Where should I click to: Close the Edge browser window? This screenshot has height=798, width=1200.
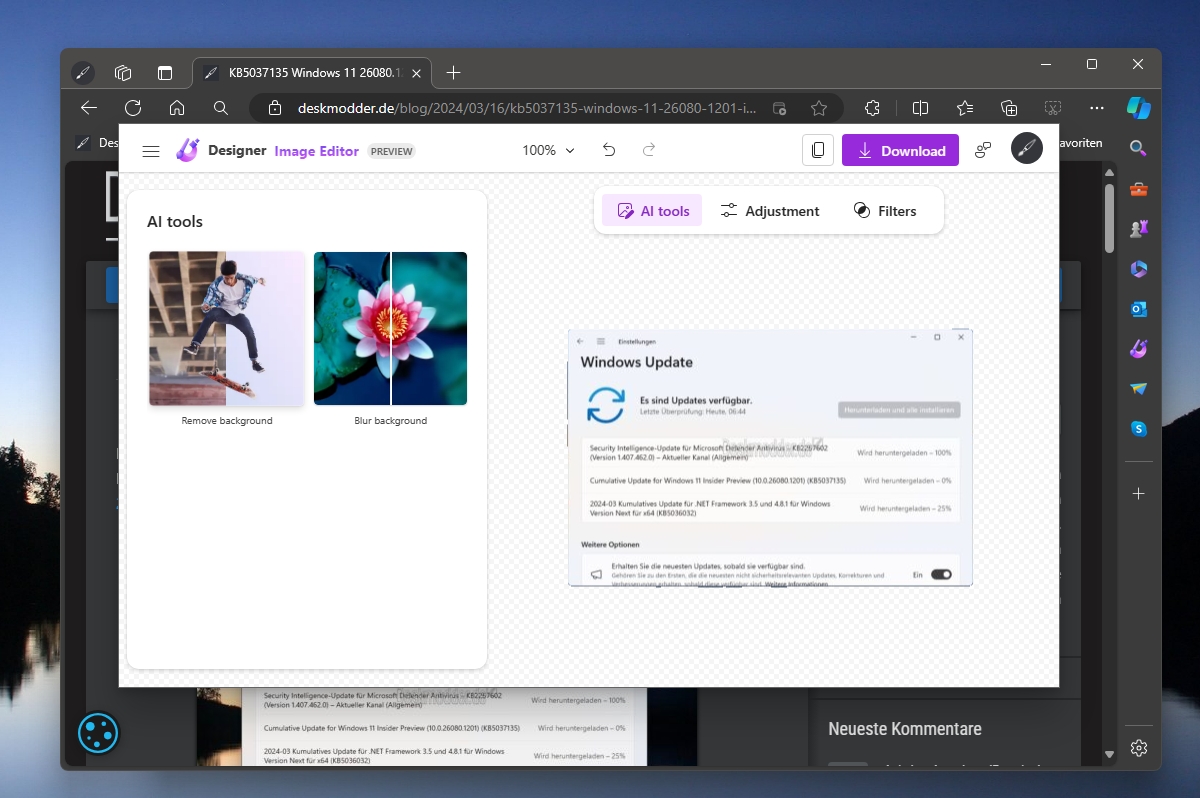pyautogui.click(x=1138, y=64)
